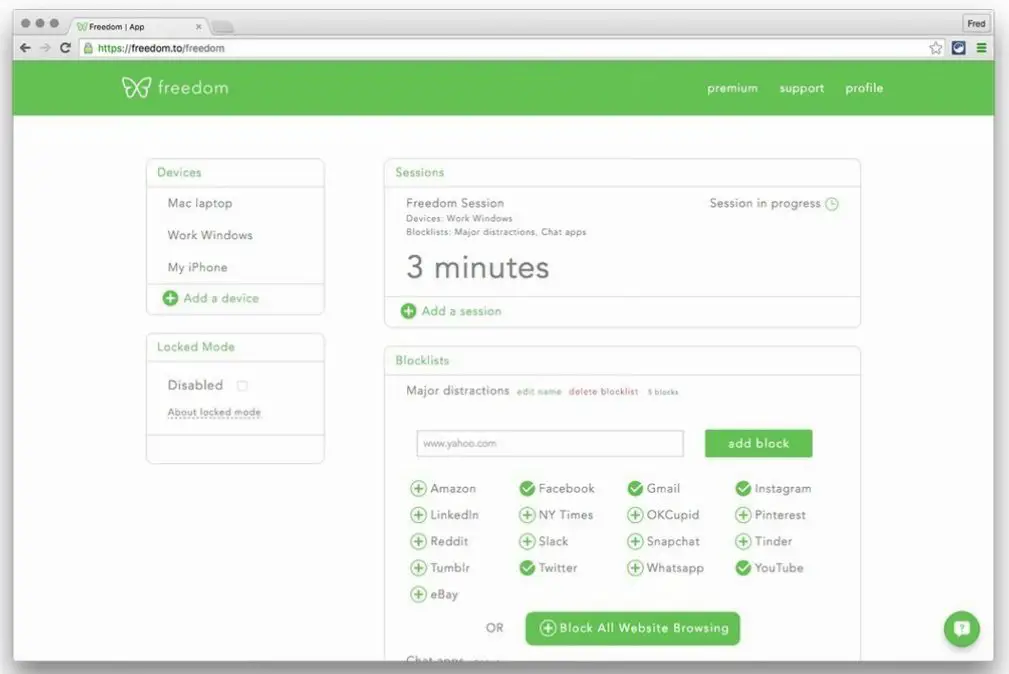Open the About locked mode link
Screen dimensions: 1009x674
[214, 412]
